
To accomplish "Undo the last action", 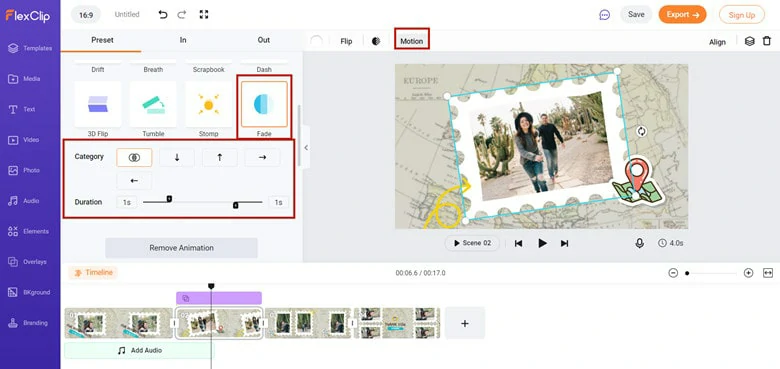I will click(x=163, y=14).
